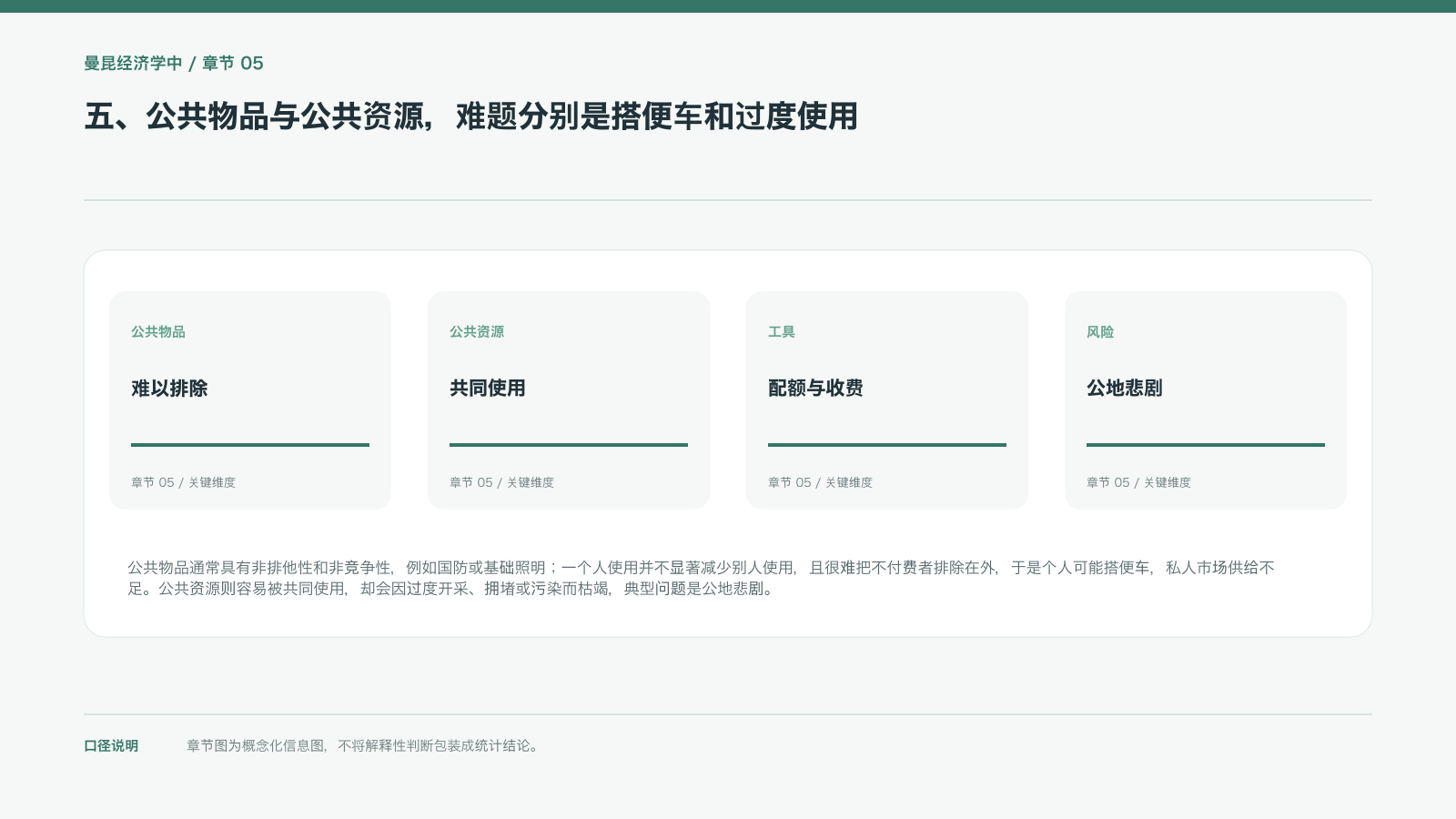Viewport: 1456px width, 819px height.
Task: Select the "难以排除" card heading
Action: point(169,389)
